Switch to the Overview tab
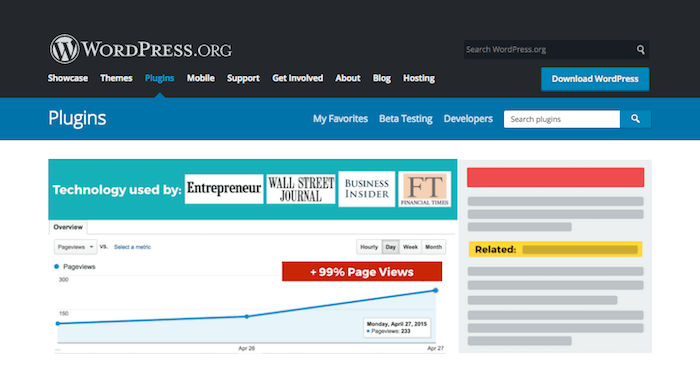This screenshot has width=700, height=365. pos(68,227)
